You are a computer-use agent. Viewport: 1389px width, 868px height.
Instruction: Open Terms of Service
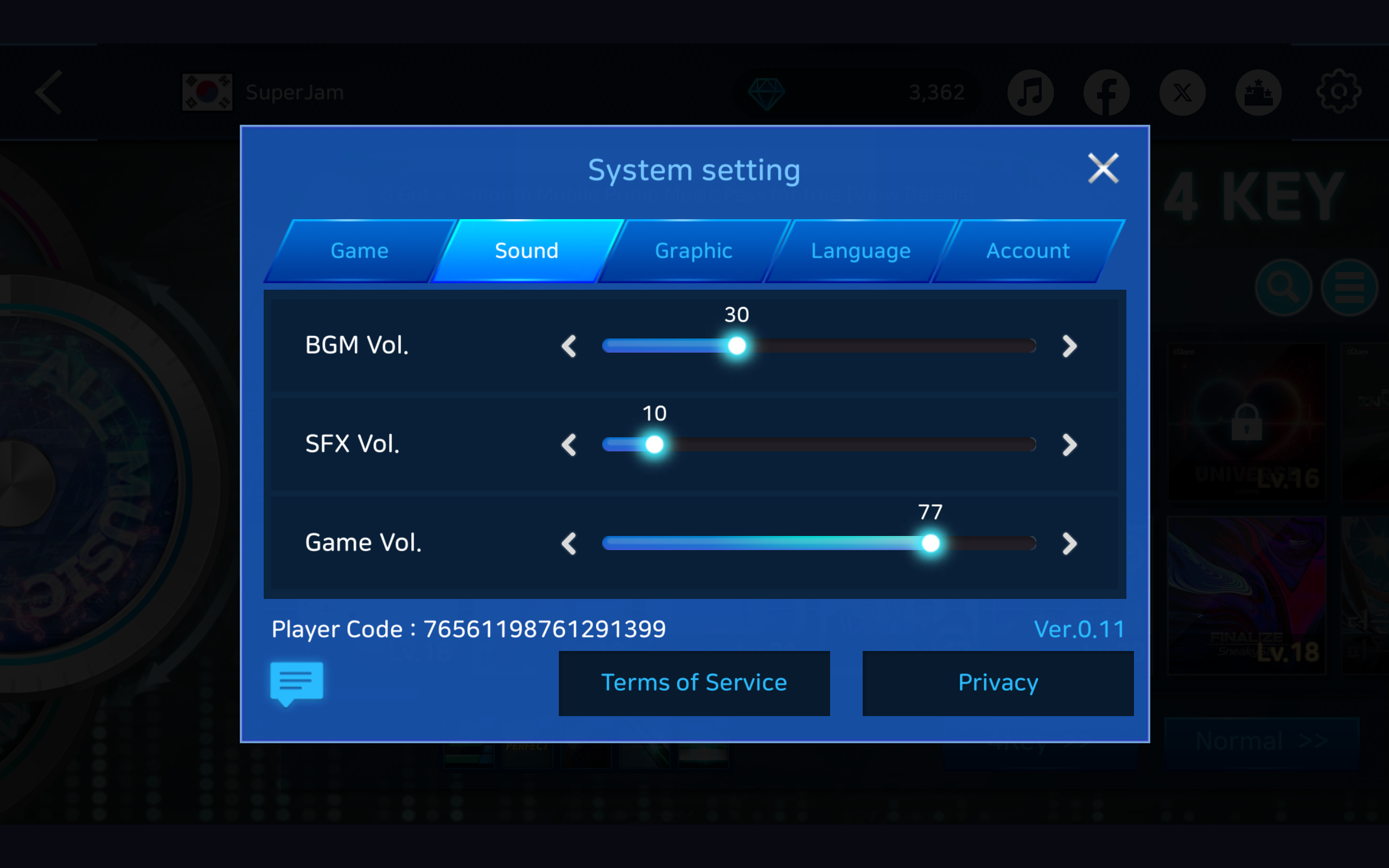pos(694,683)
